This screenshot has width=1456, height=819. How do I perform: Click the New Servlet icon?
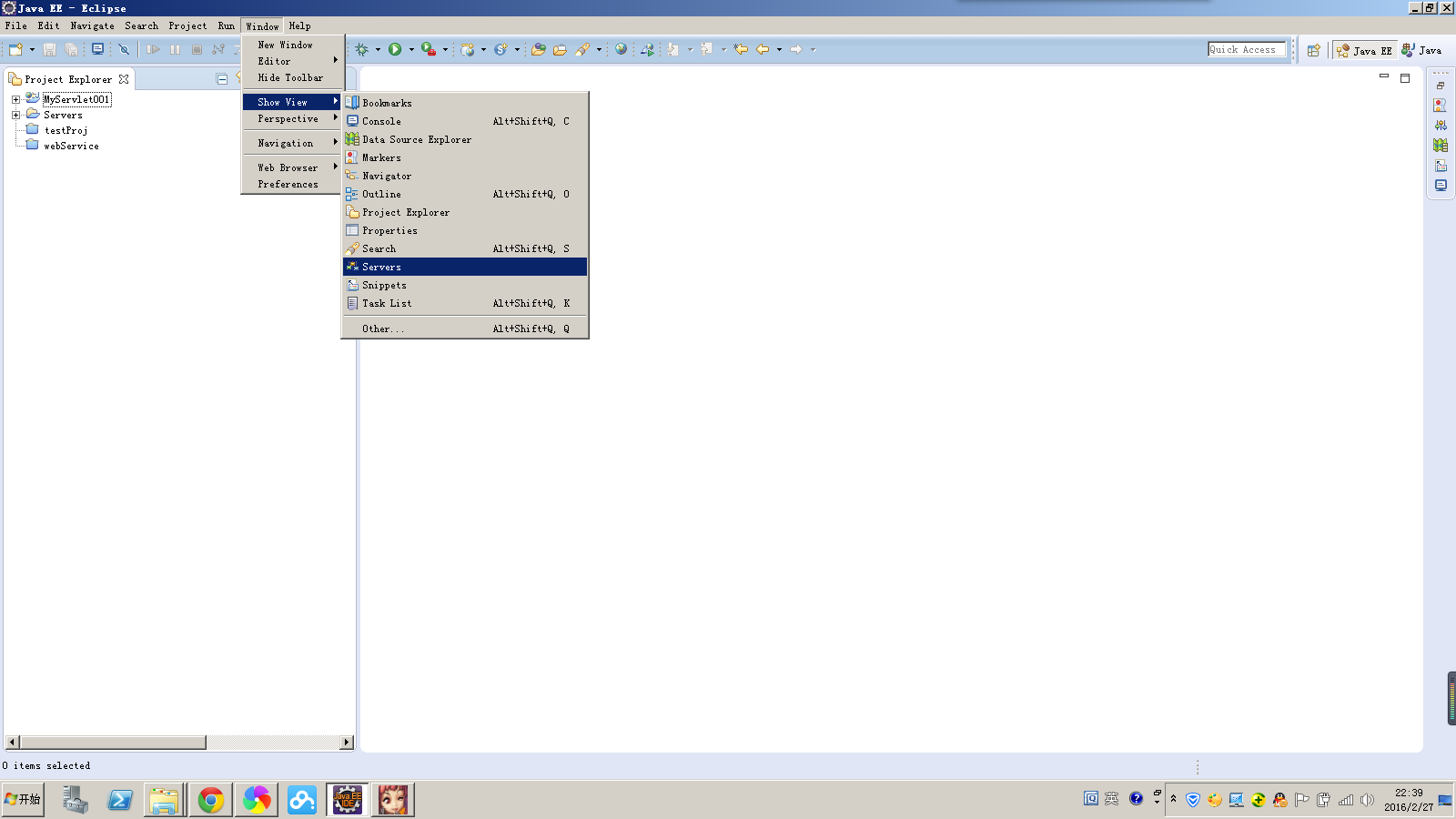500,50
